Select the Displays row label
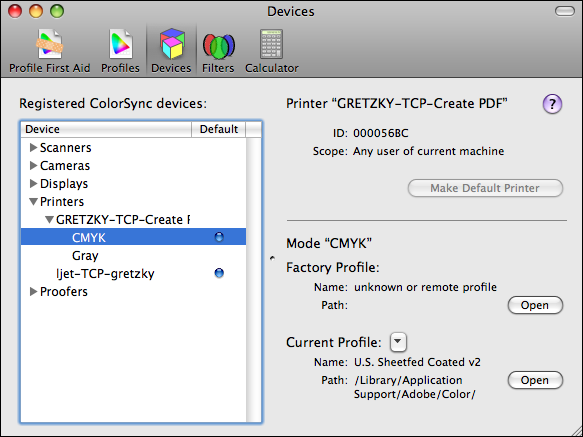 coord(64,184)
